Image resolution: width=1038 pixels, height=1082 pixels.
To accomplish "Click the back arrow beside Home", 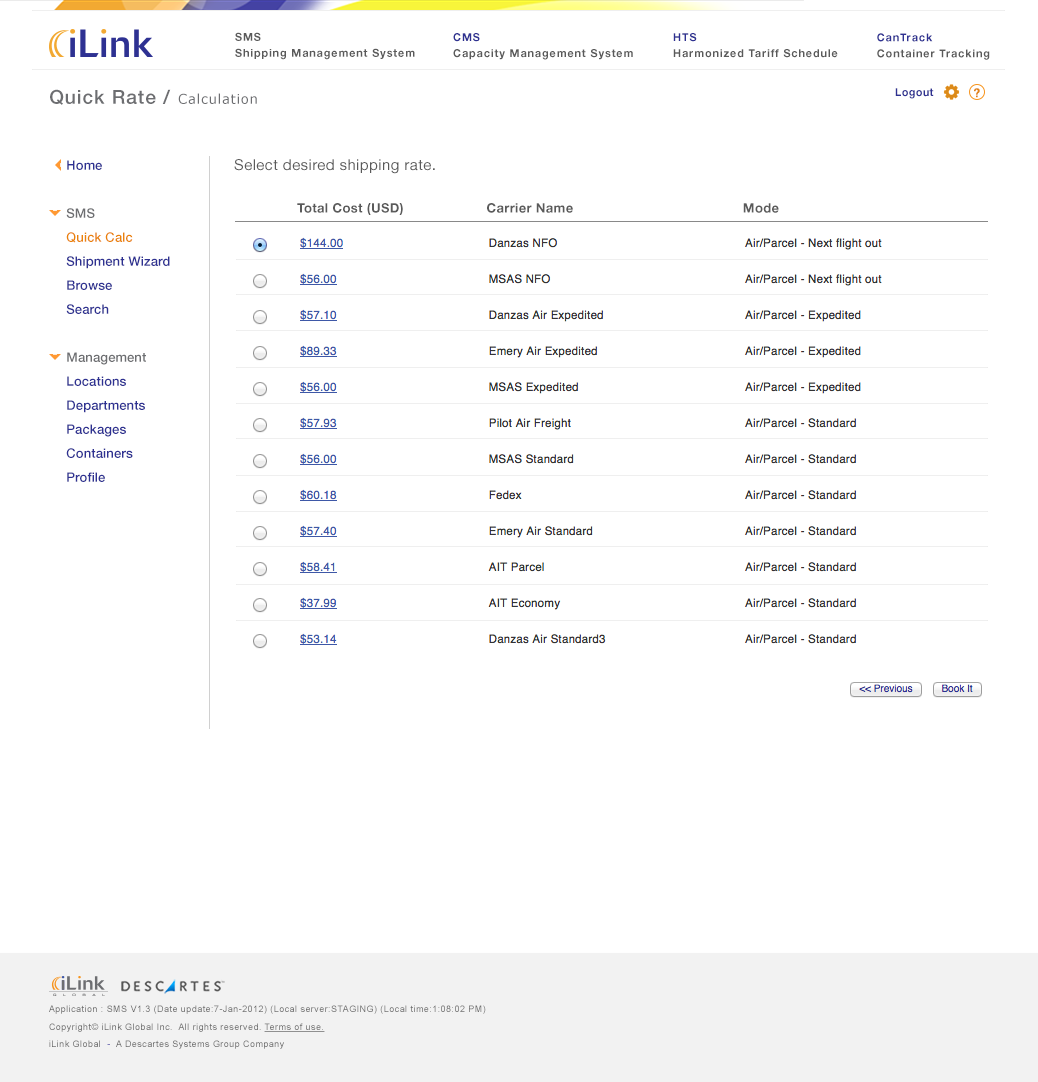I will point(58,165).
